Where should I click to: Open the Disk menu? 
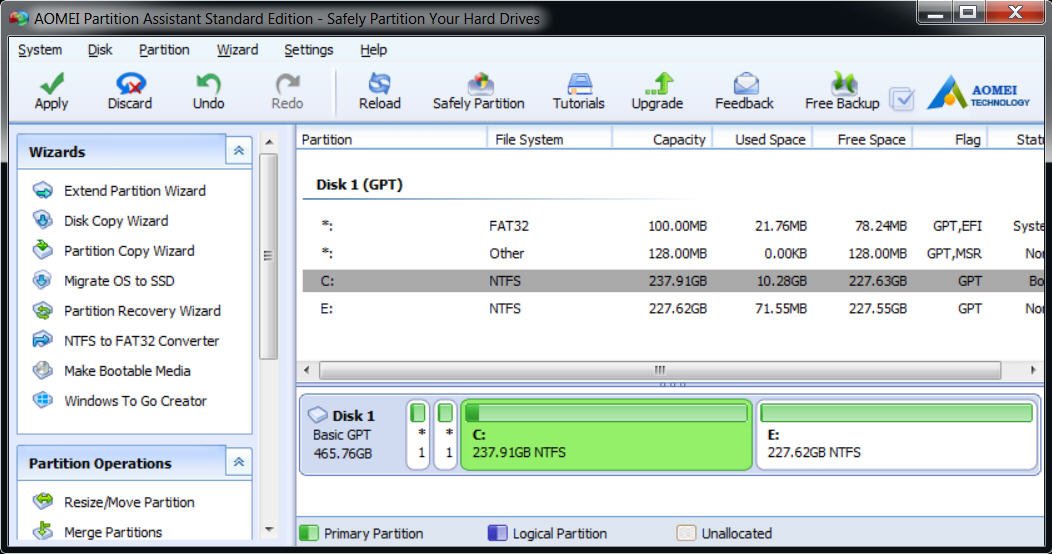click(100, 50)
